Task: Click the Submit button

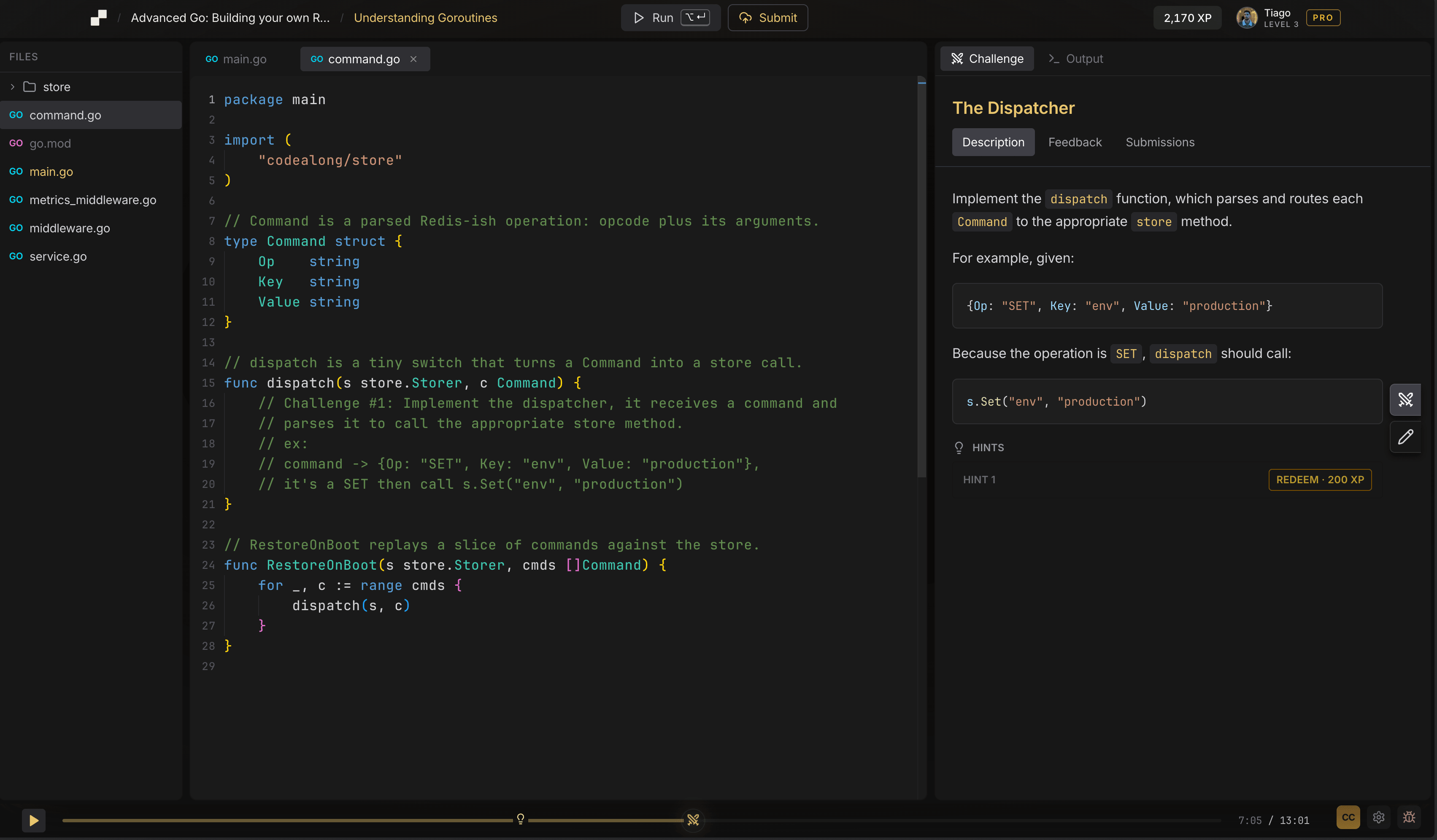Action: pyautogui.click(x=767, y=18)
